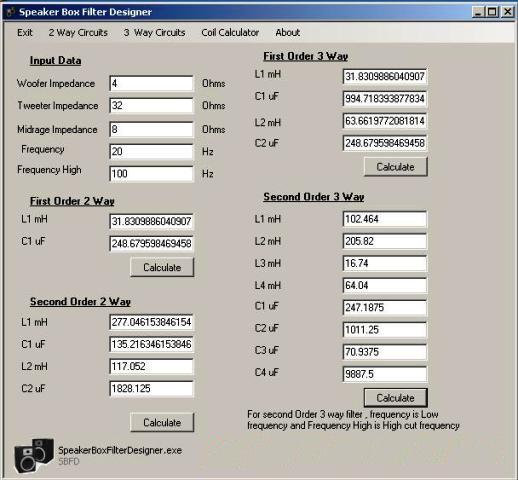518x480 pixels.
Task: Calculate the First Order 3 Way filter
Action: 395,167
